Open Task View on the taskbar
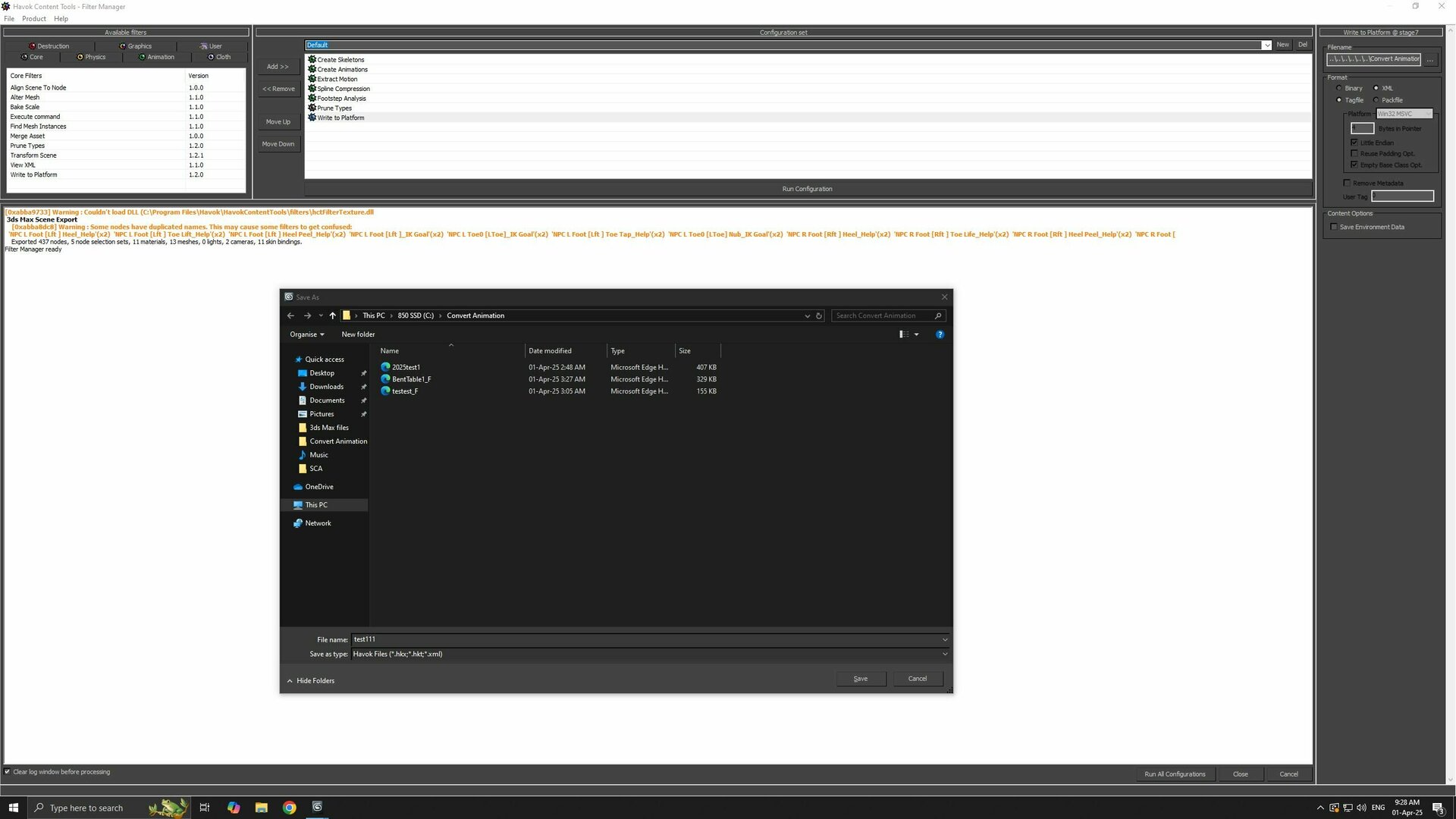Screen dimensions: 1456x819 pos(204,808)
